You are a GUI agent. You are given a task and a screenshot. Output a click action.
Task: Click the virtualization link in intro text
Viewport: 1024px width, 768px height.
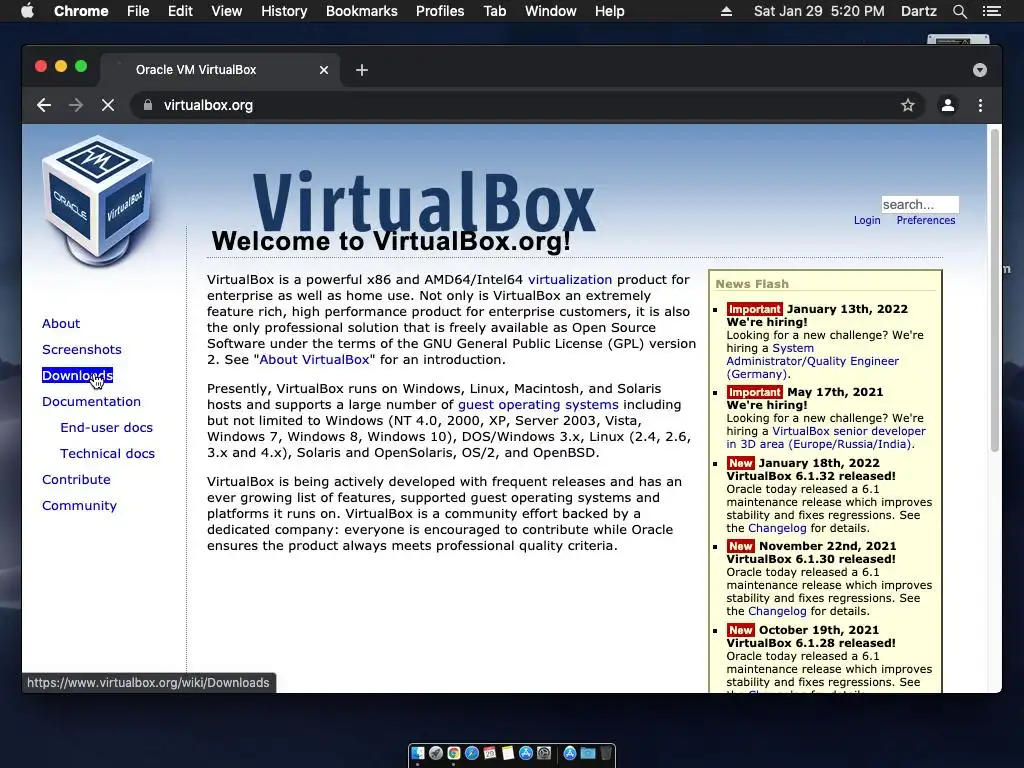[570, 280]
